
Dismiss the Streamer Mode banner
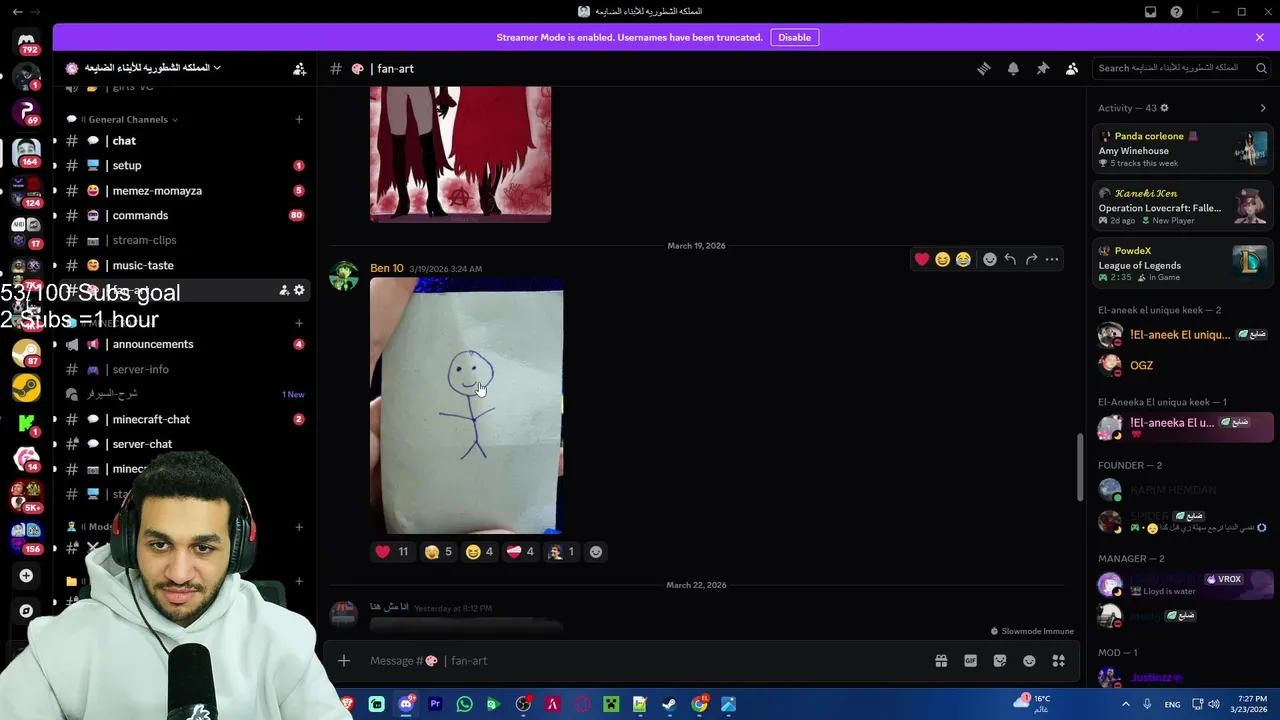pos(1260,37)
